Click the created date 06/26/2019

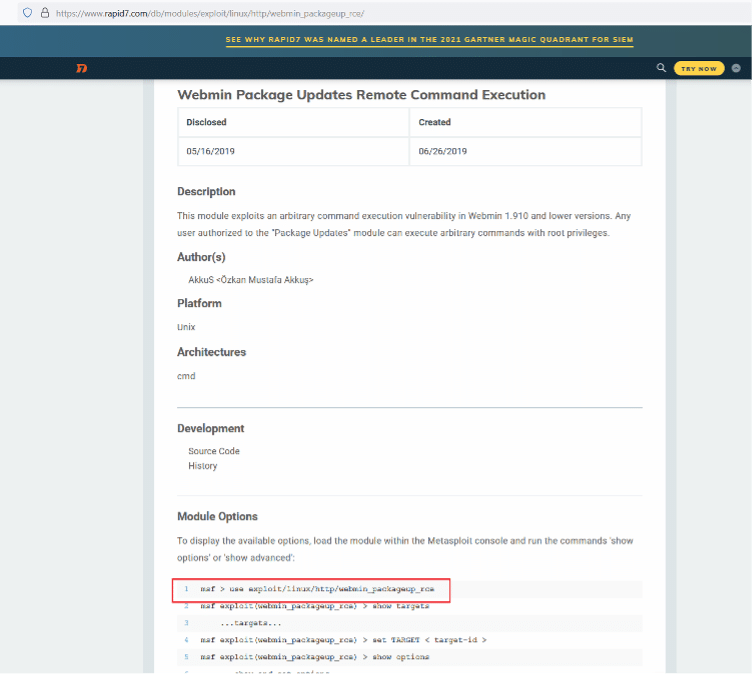coord(443,151)
